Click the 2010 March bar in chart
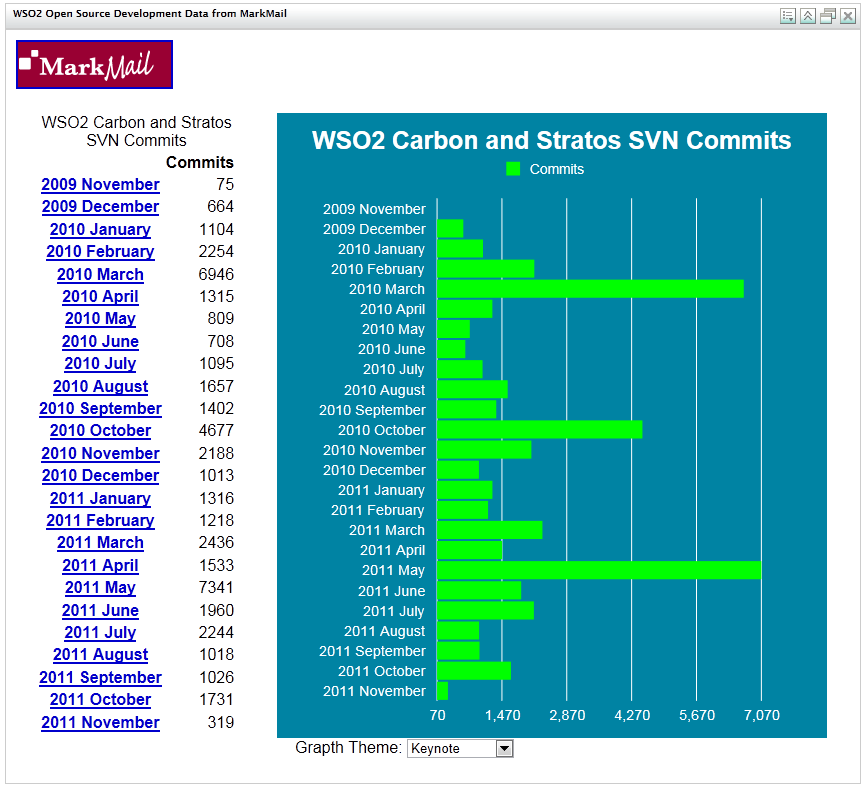The width and height of the screenshot is (868, 790). tap(590, 289)
